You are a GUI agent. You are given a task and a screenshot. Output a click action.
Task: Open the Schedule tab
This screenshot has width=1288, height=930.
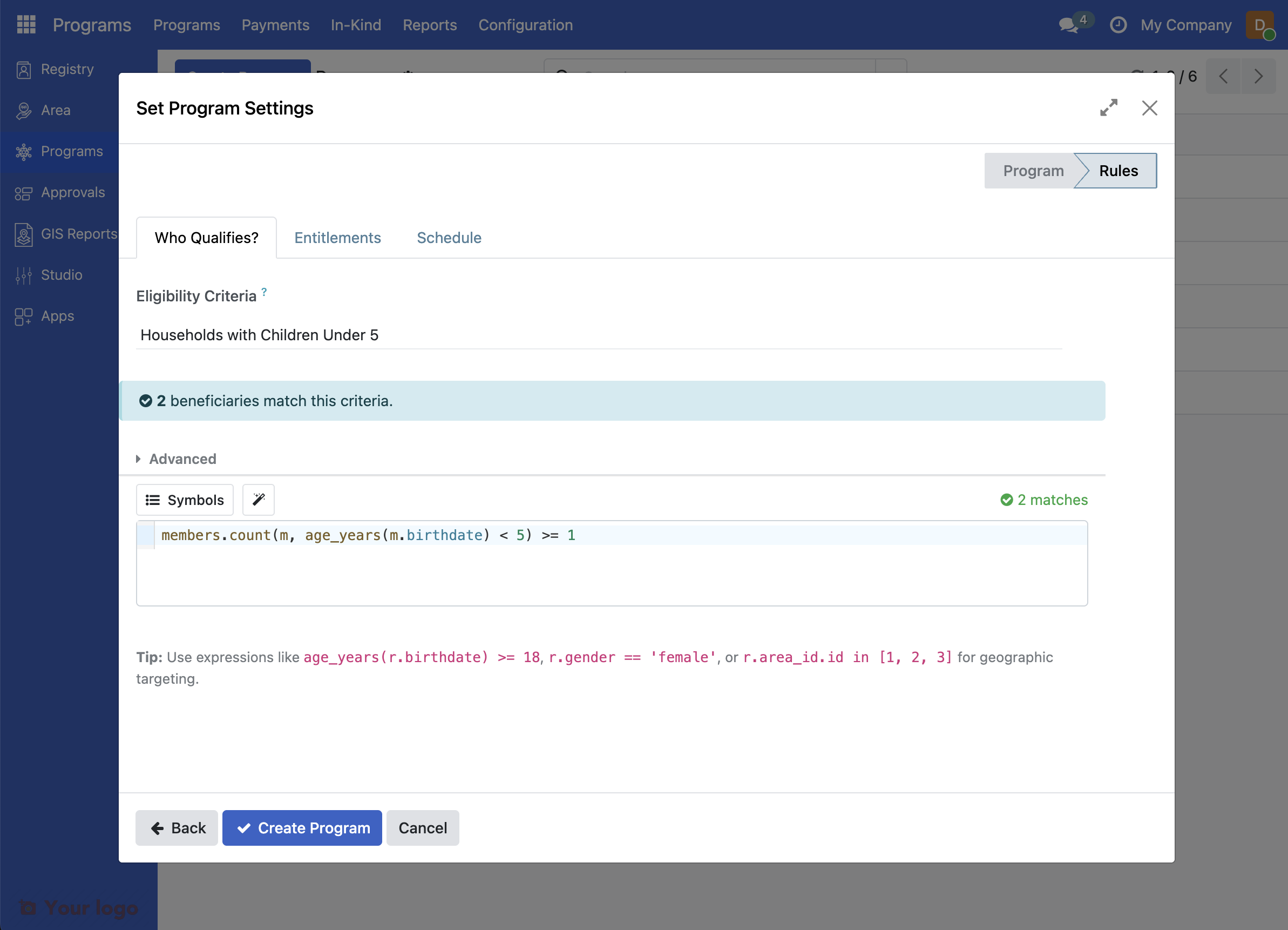click(449, 238)
